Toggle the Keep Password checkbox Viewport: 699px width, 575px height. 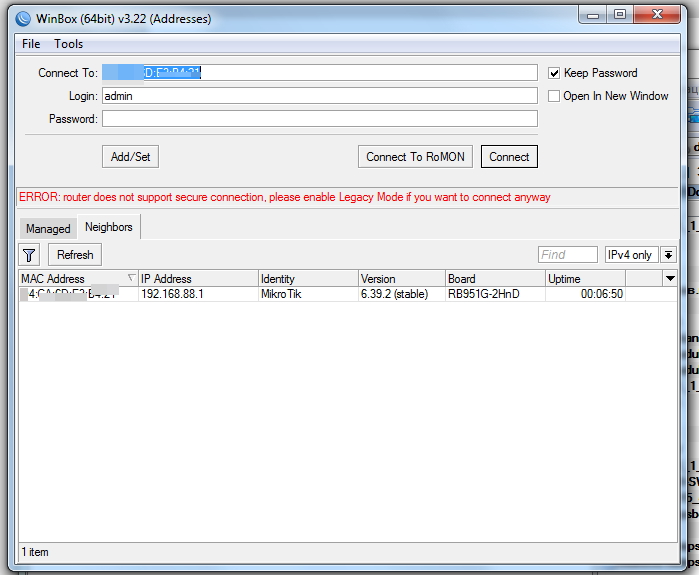[554, 73]
